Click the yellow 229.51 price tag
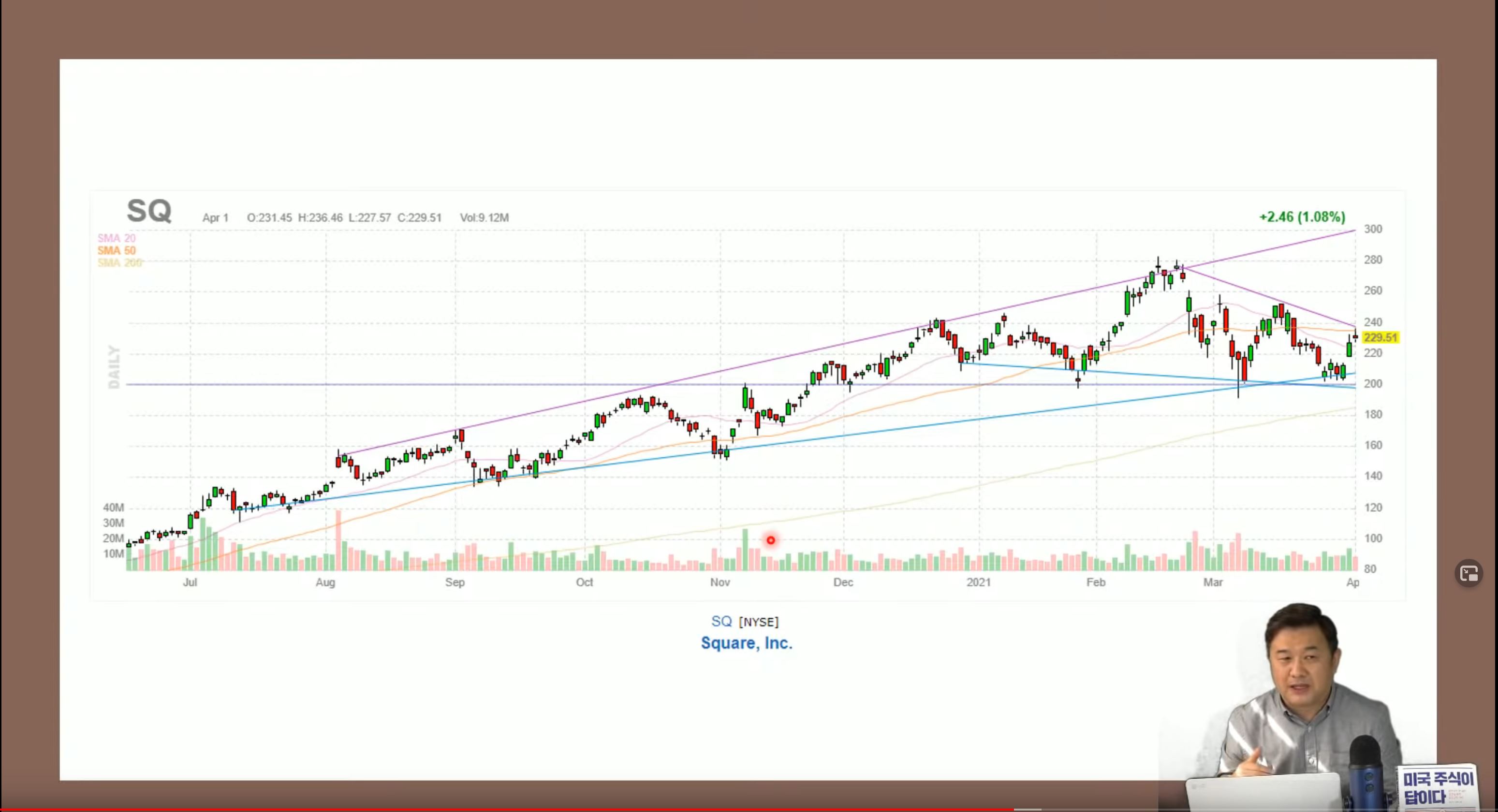1498x812 pixels. coord(1380,338)
